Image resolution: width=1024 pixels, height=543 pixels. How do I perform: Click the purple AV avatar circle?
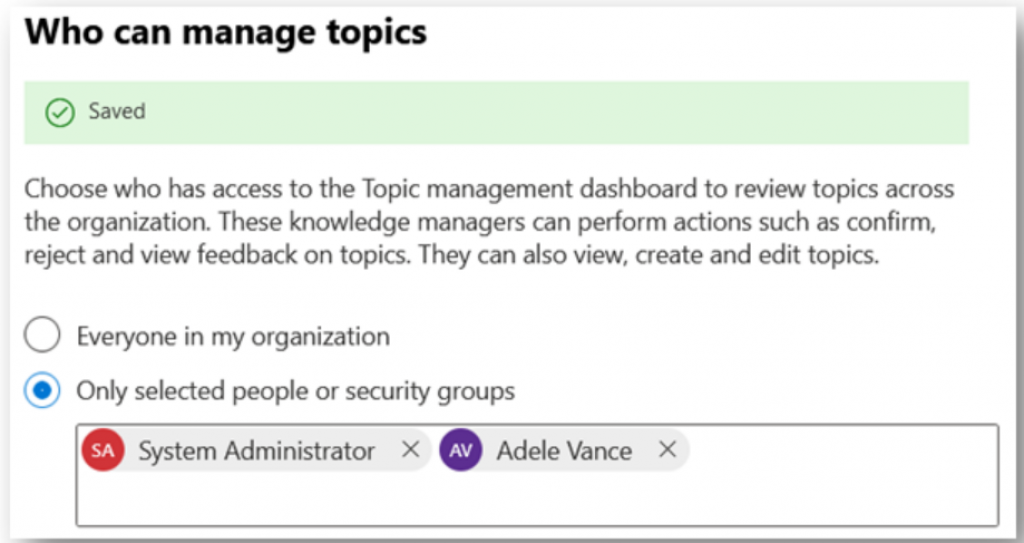tap(460, 450)
